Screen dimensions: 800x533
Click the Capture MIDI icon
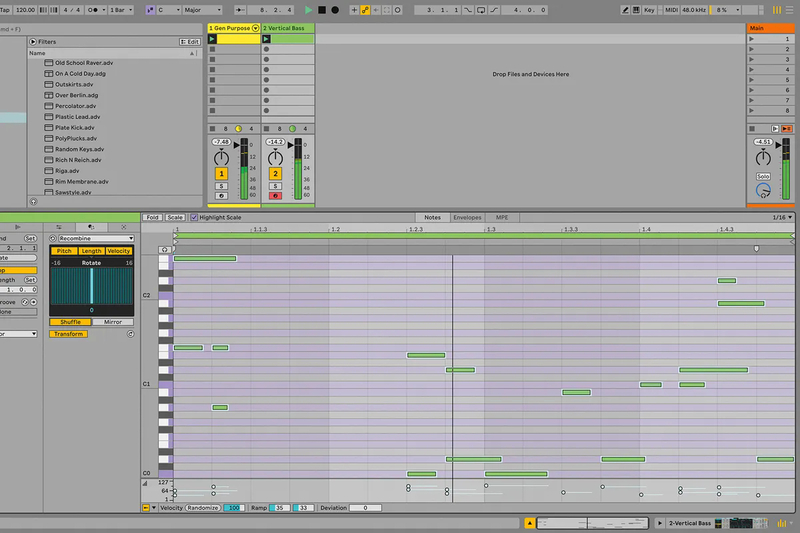point(387,10)
